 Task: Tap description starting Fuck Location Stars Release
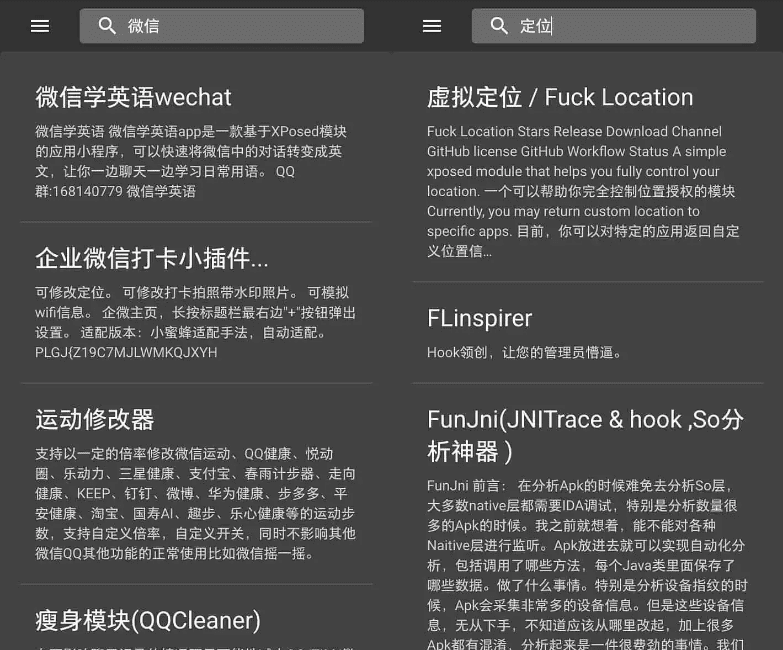click(583, 191)
